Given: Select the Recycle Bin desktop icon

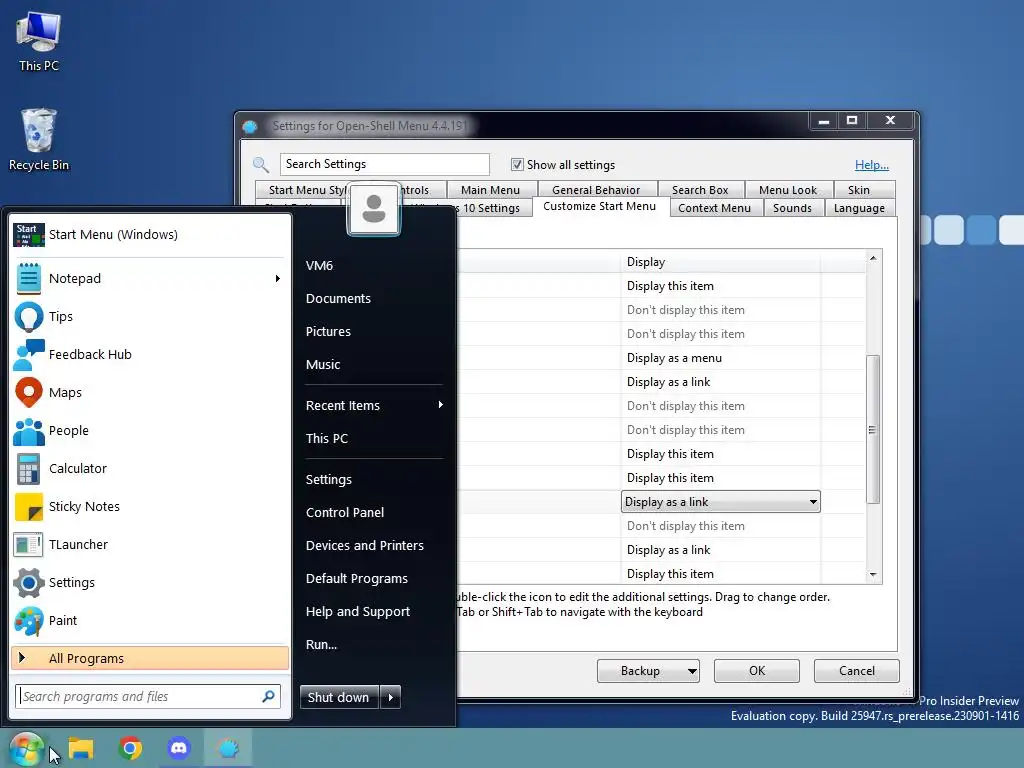Looking at the screenshot, I should click(x=39, y=139).
